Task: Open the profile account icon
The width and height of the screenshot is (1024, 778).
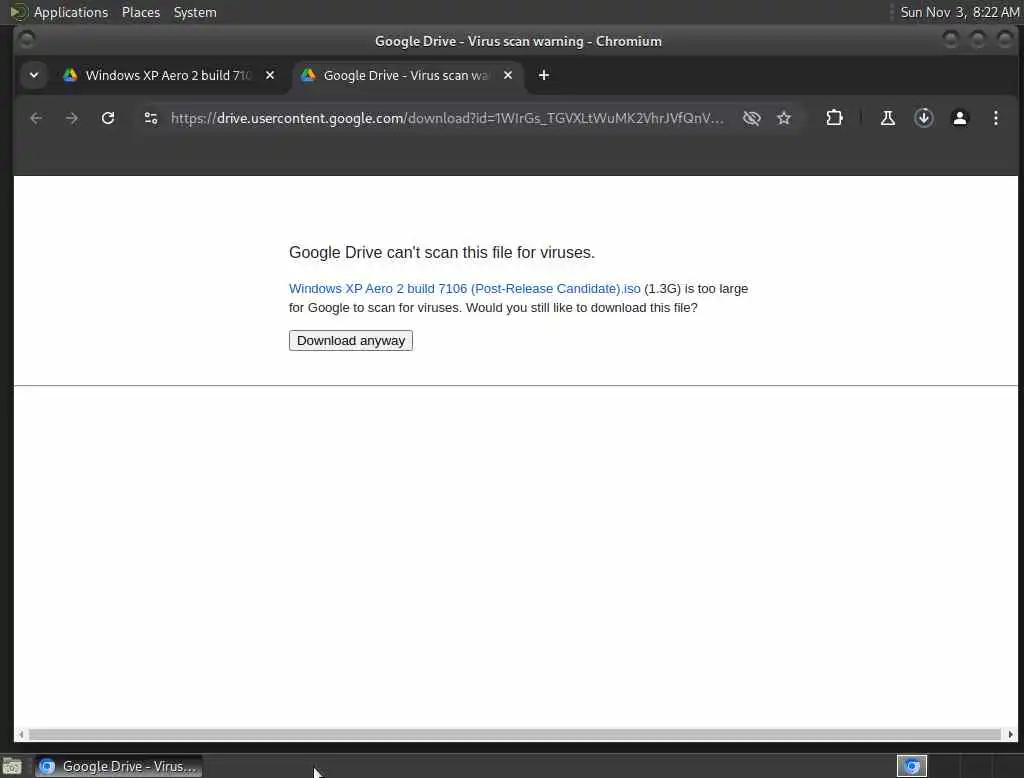Action: (x=959, y=118)
